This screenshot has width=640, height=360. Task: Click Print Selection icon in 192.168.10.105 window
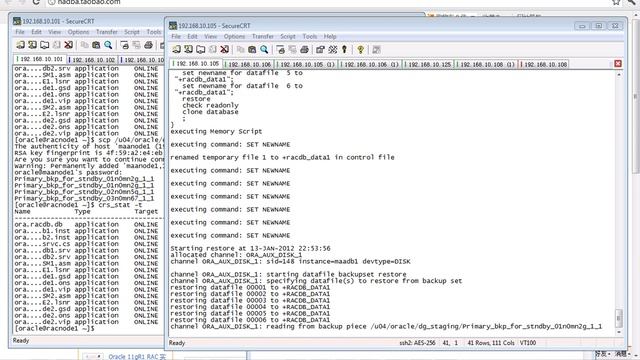[x=293, y=49]
